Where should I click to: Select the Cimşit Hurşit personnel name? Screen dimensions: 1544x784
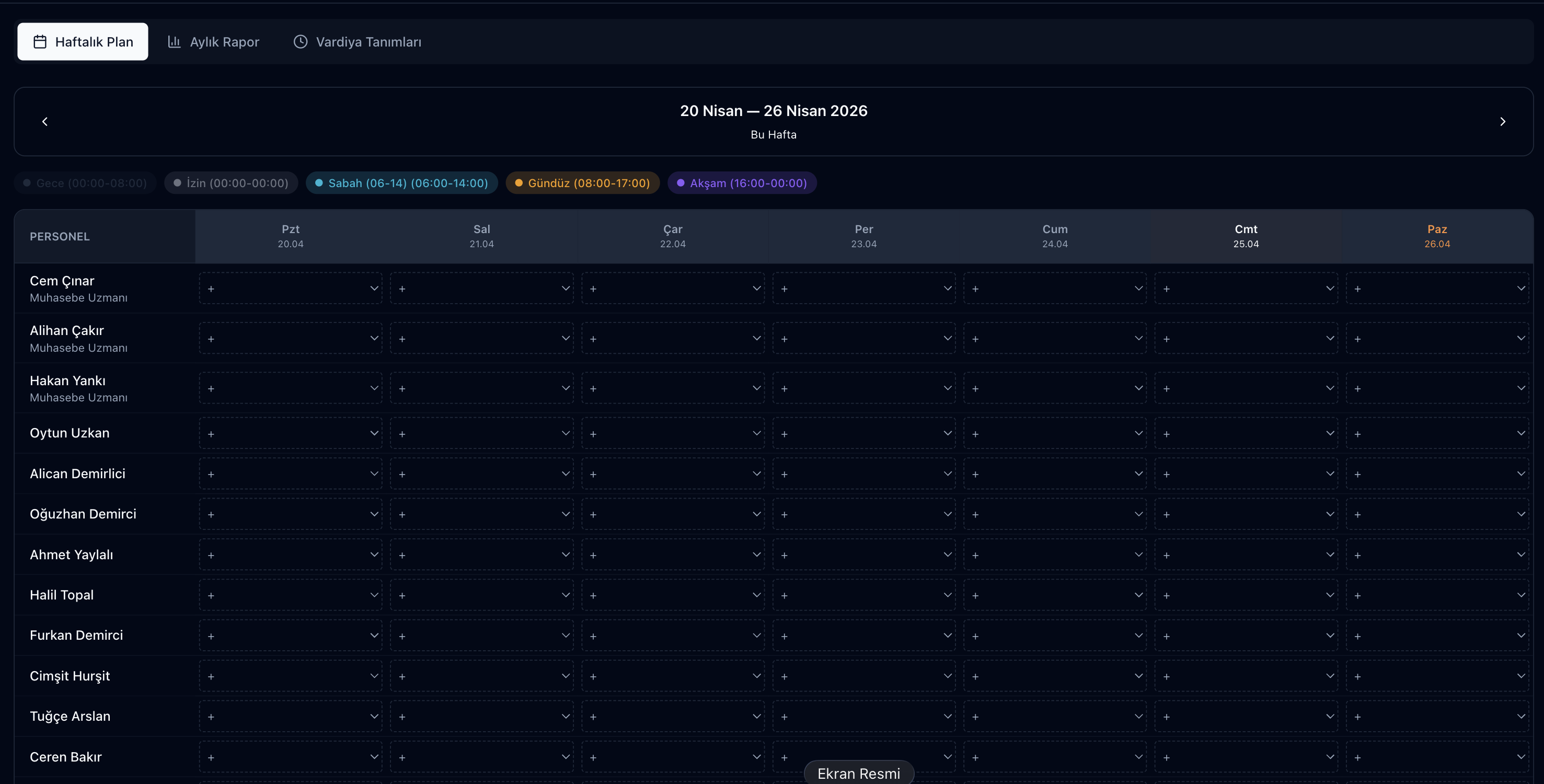point(70,675)
